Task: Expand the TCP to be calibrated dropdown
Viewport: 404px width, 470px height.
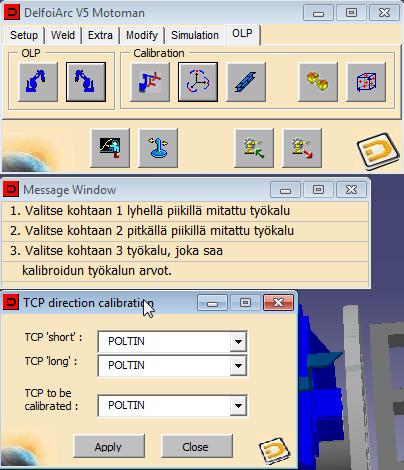Action: pyautogui.click(x=238, y=406)
